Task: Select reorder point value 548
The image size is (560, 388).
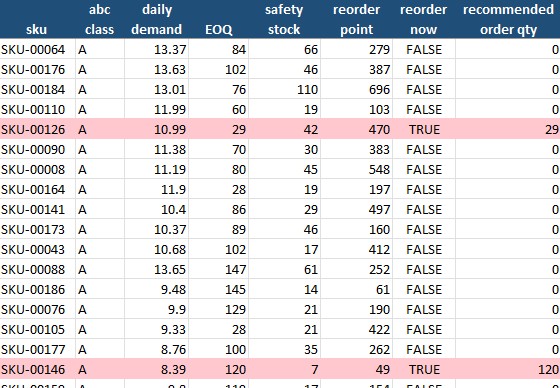Action: 356,169
